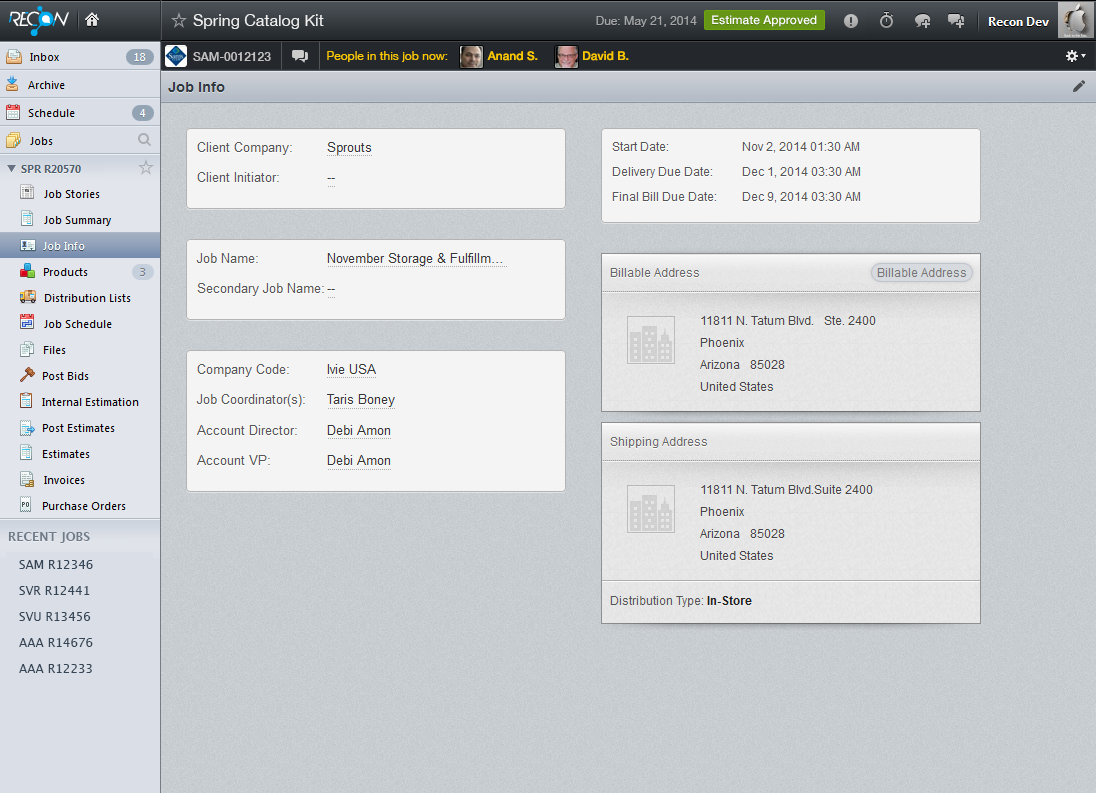
Task: Open Job Schedule in the sidebar
Action: click(x=80, y=323)
